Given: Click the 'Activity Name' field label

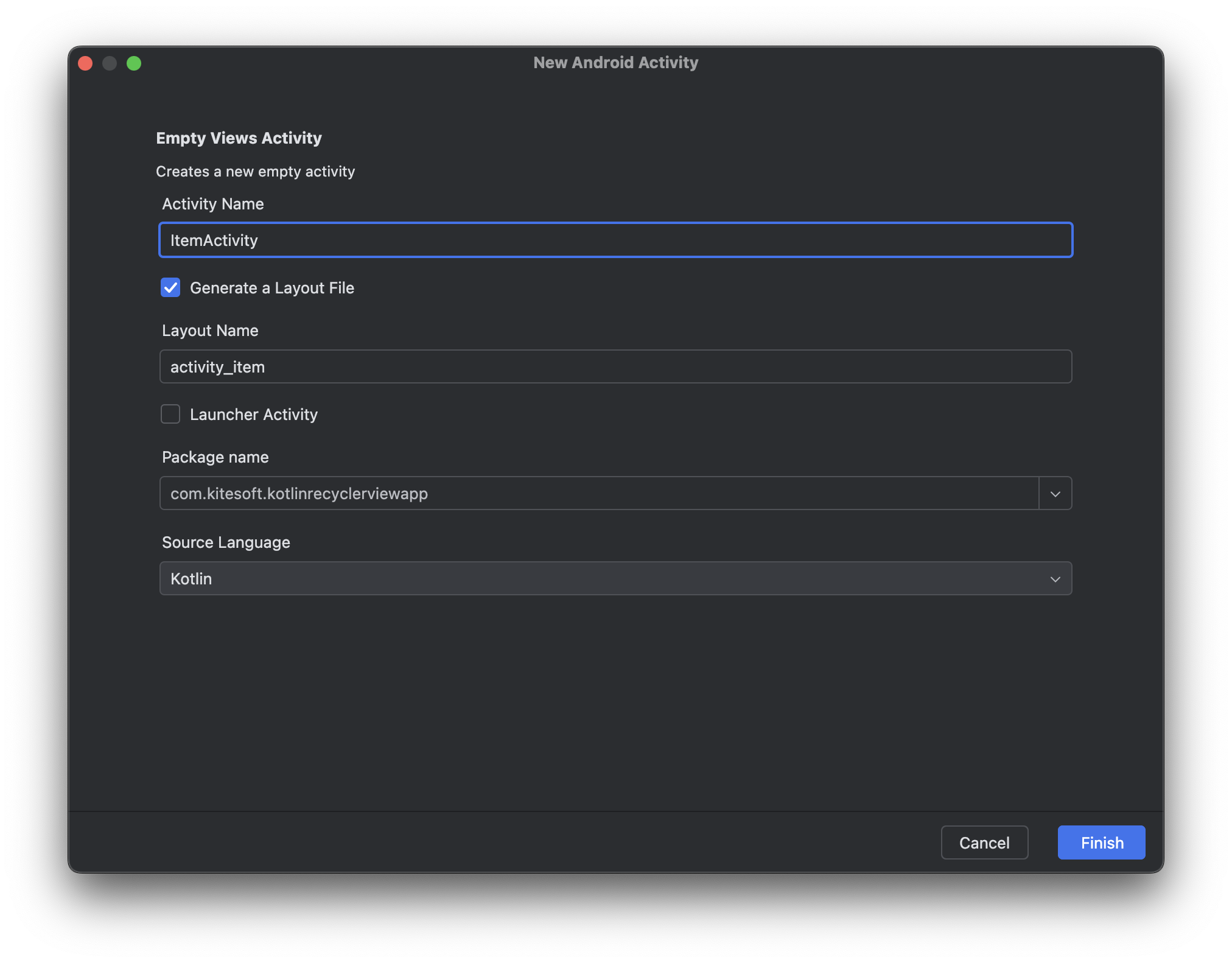Looking at the screenshot, I should 212,204.
